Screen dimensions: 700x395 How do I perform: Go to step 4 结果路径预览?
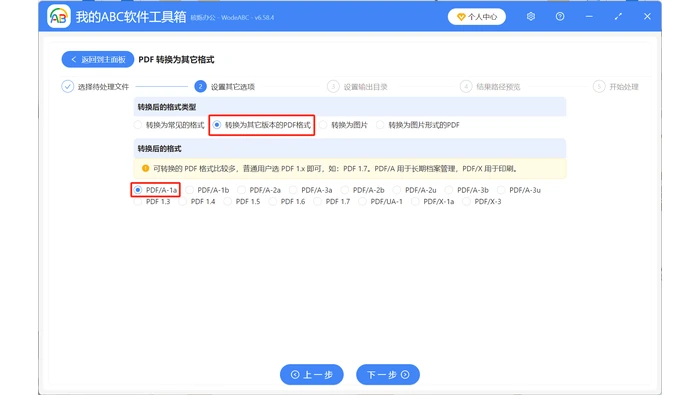pyautogui.click(x=490, y=87)
